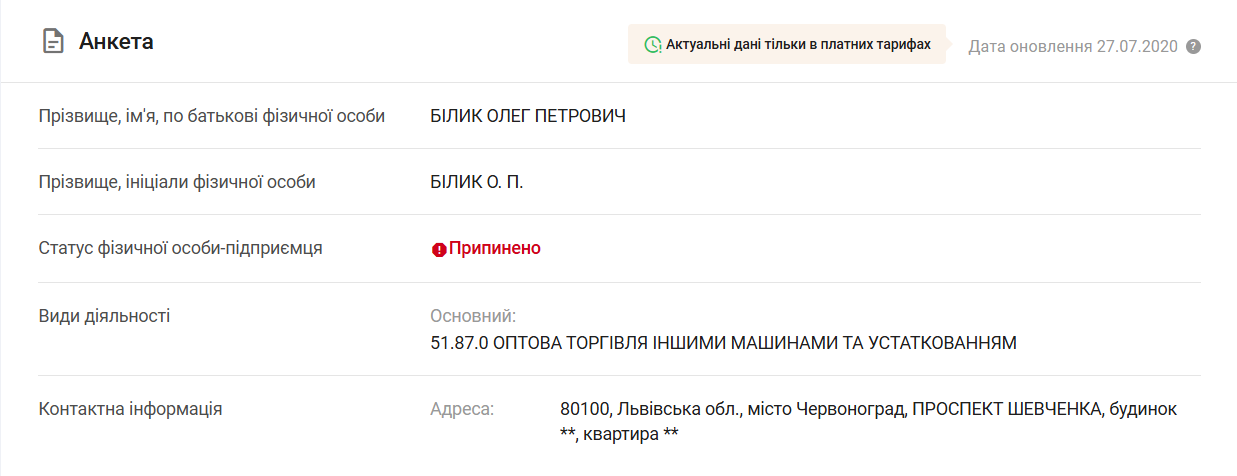Click the 'Статус фізичної особи-підприємця' label
This screenshot has height=476, width=1237.
pos(180,248)
